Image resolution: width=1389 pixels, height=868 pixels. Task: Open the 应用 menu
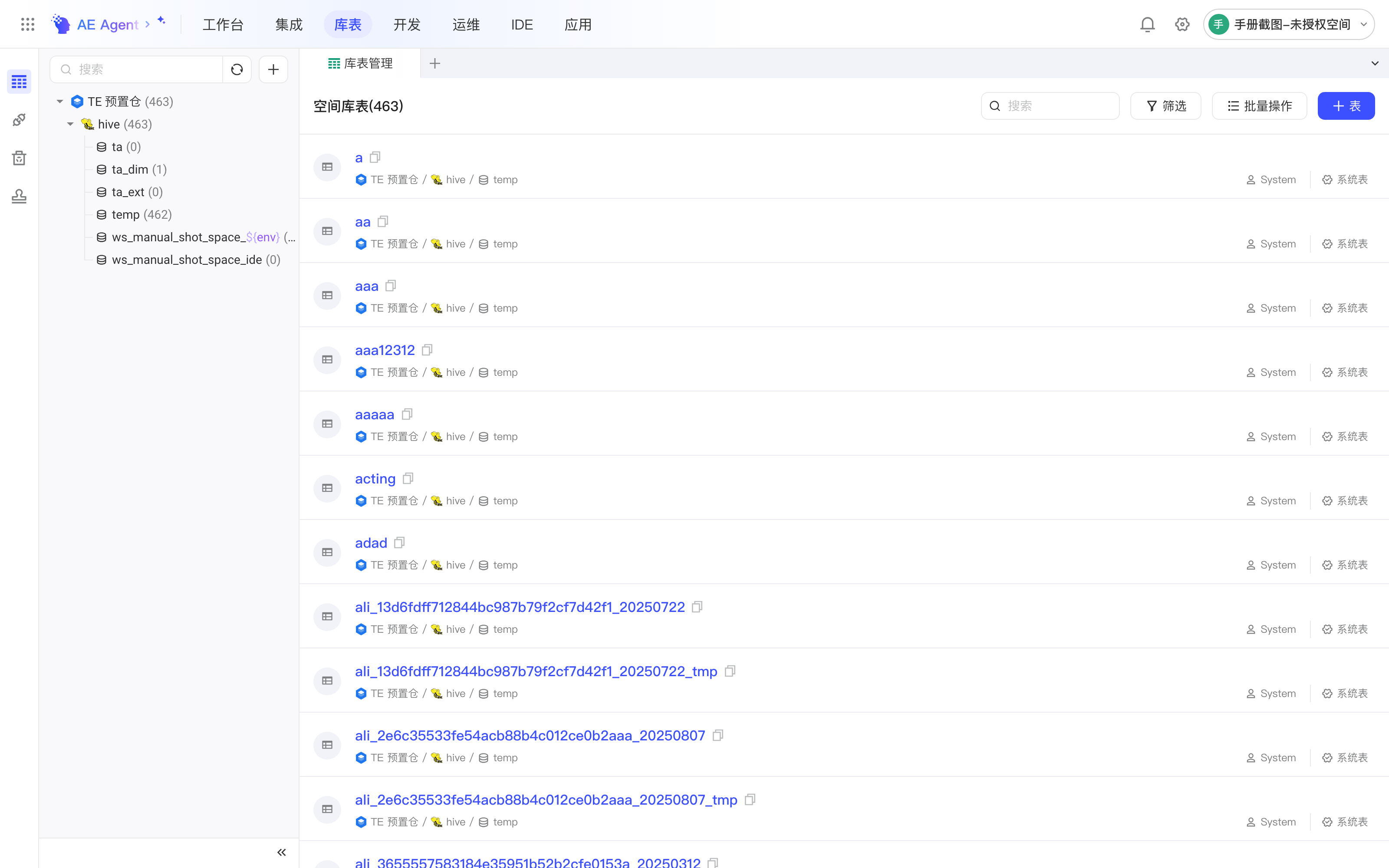pos(577,25)
